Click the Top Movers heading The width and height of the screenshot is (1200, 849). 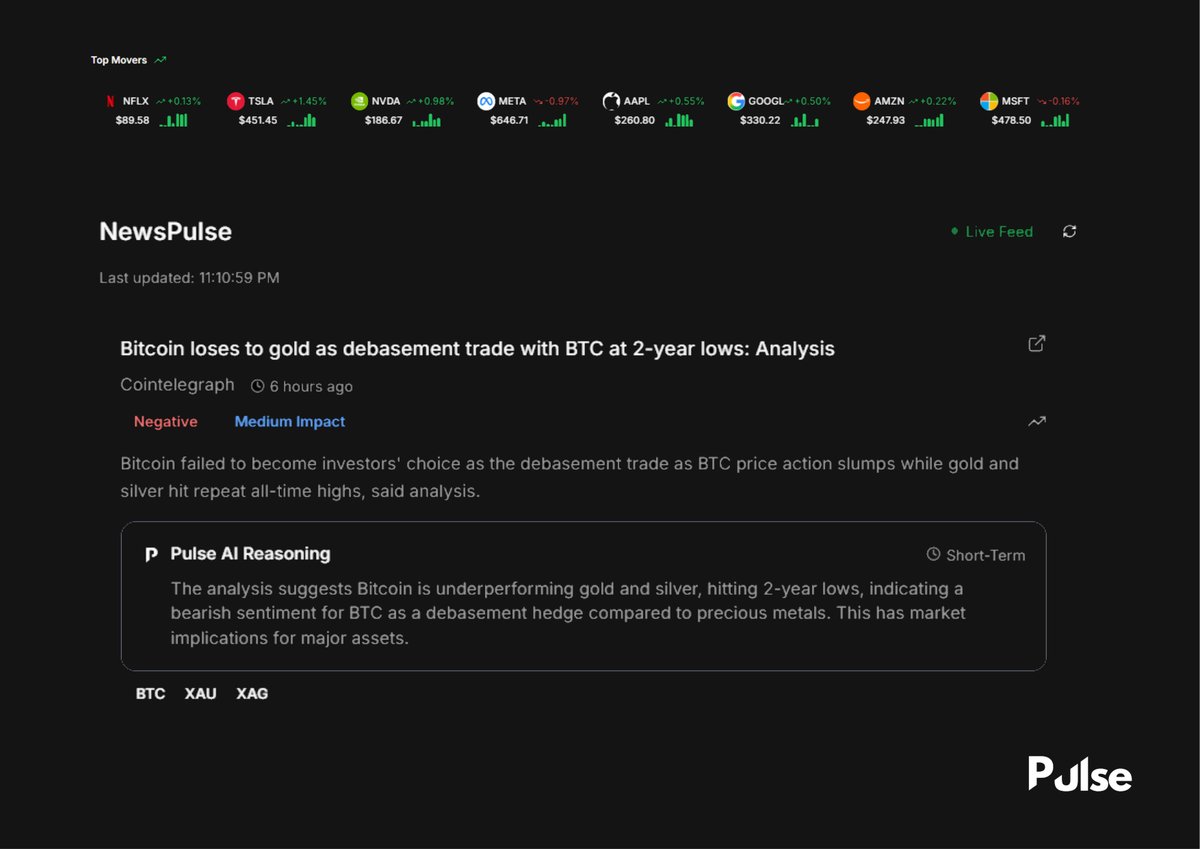[x=119, y=60]
